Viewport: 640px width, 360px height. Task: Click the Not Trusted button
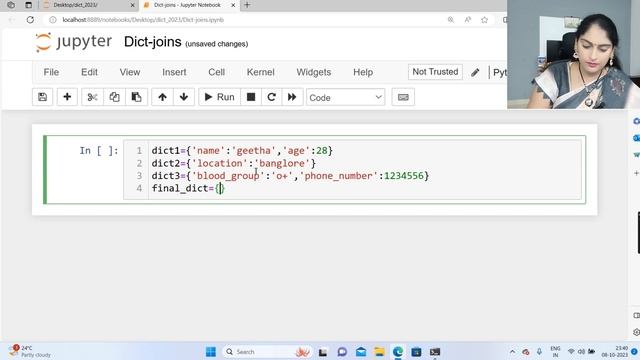[435, 72]
